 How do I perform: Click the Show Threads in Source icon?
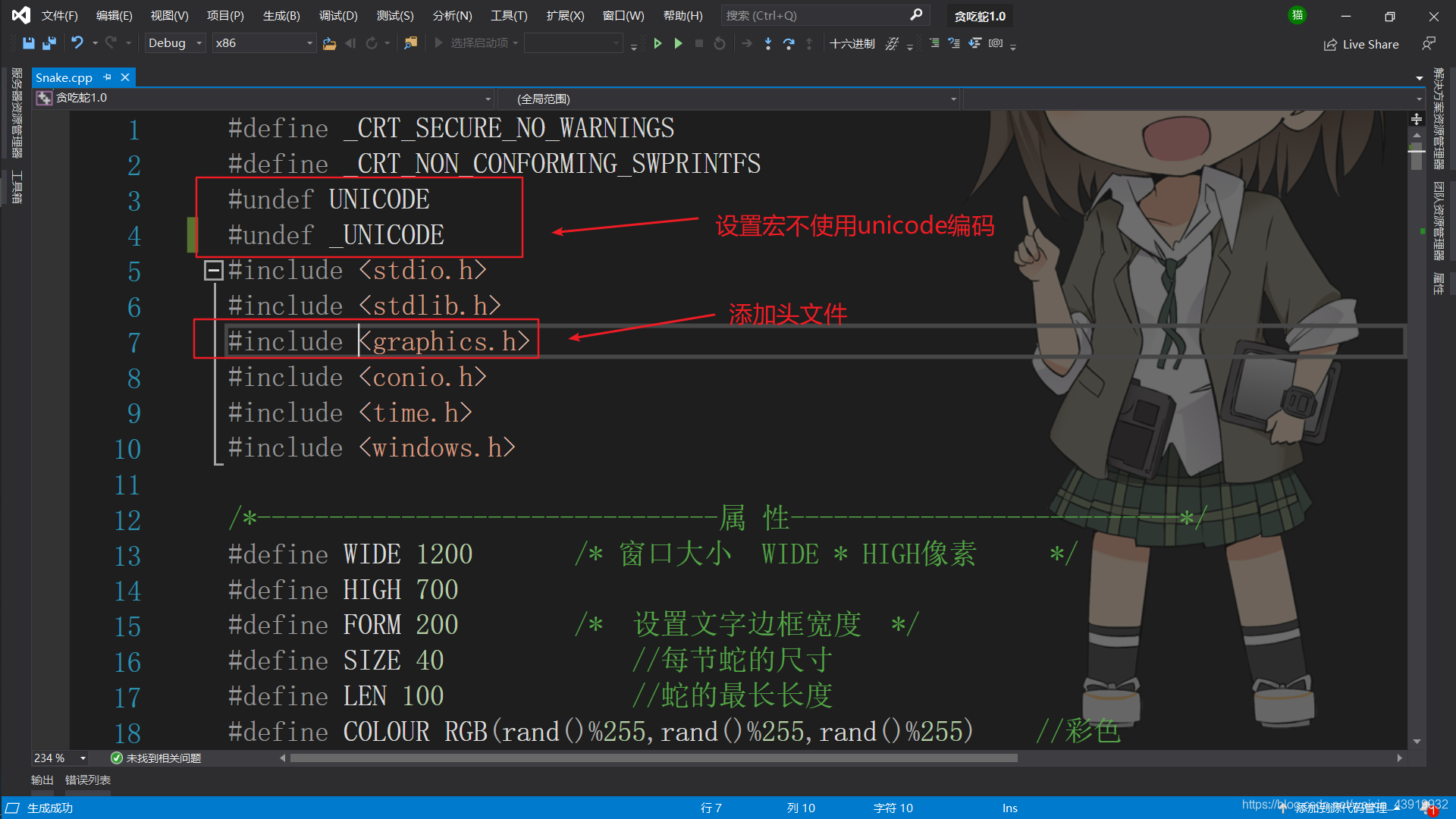tap(893, 43)
